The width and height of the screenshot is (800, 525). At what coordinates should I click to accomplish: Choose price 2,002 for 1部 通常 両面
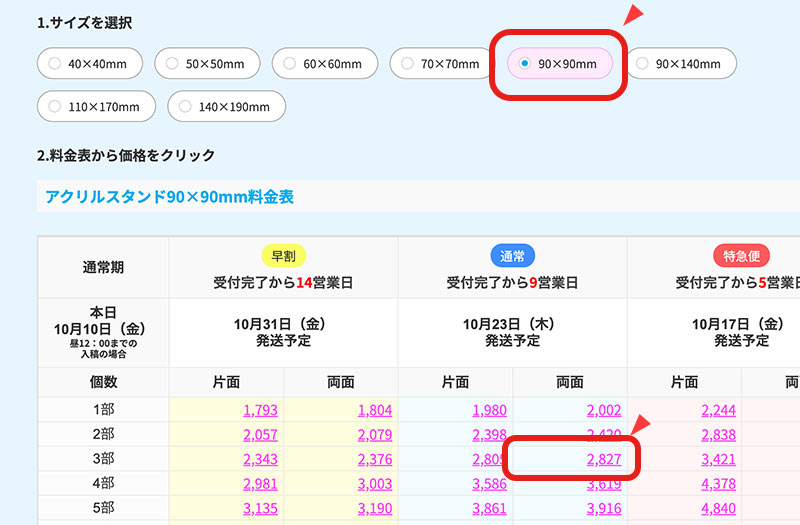click(603, 410)
